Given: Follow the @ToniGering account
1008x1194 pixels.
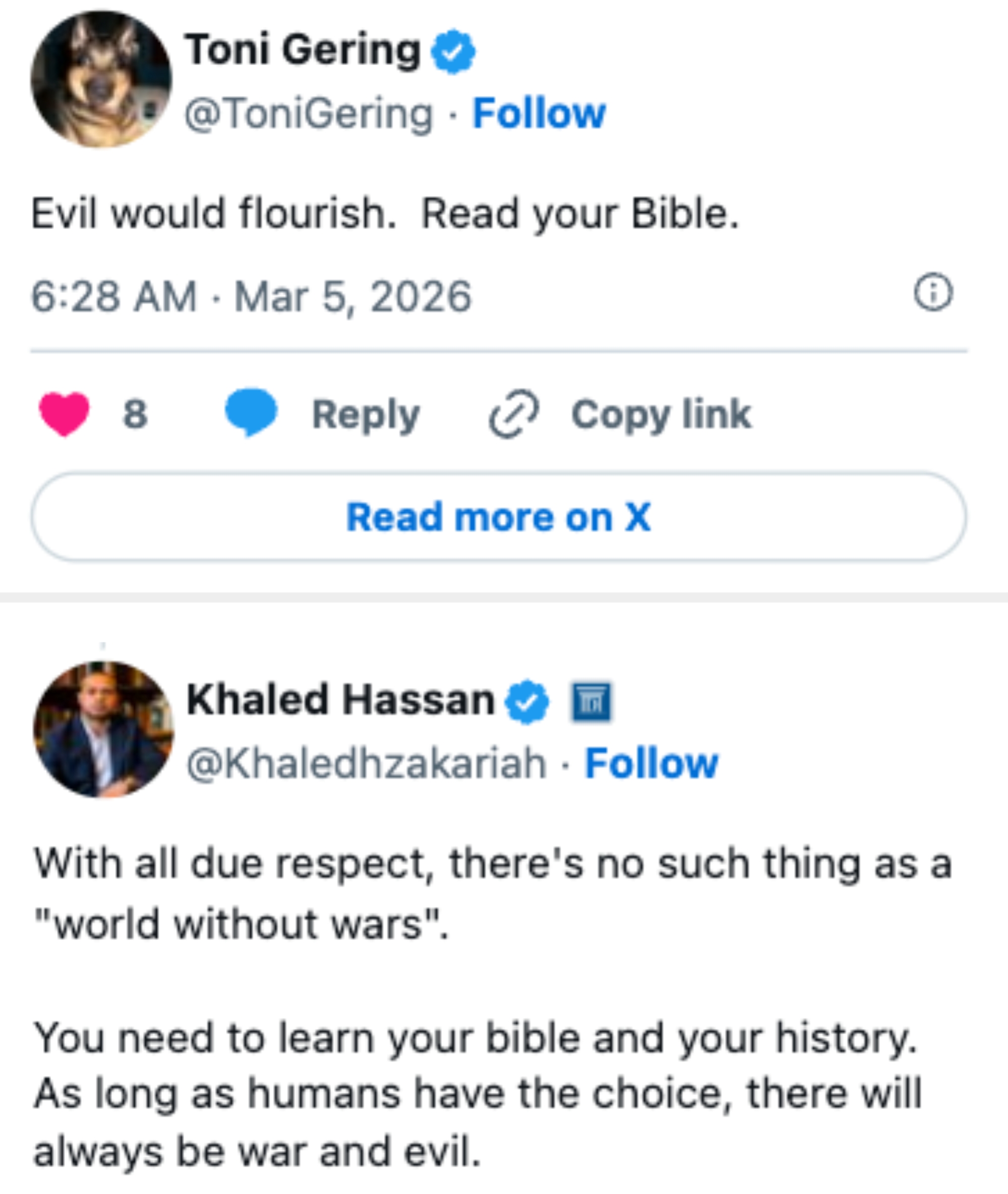Looking at the screenshot, I should [x=539, y=113].
